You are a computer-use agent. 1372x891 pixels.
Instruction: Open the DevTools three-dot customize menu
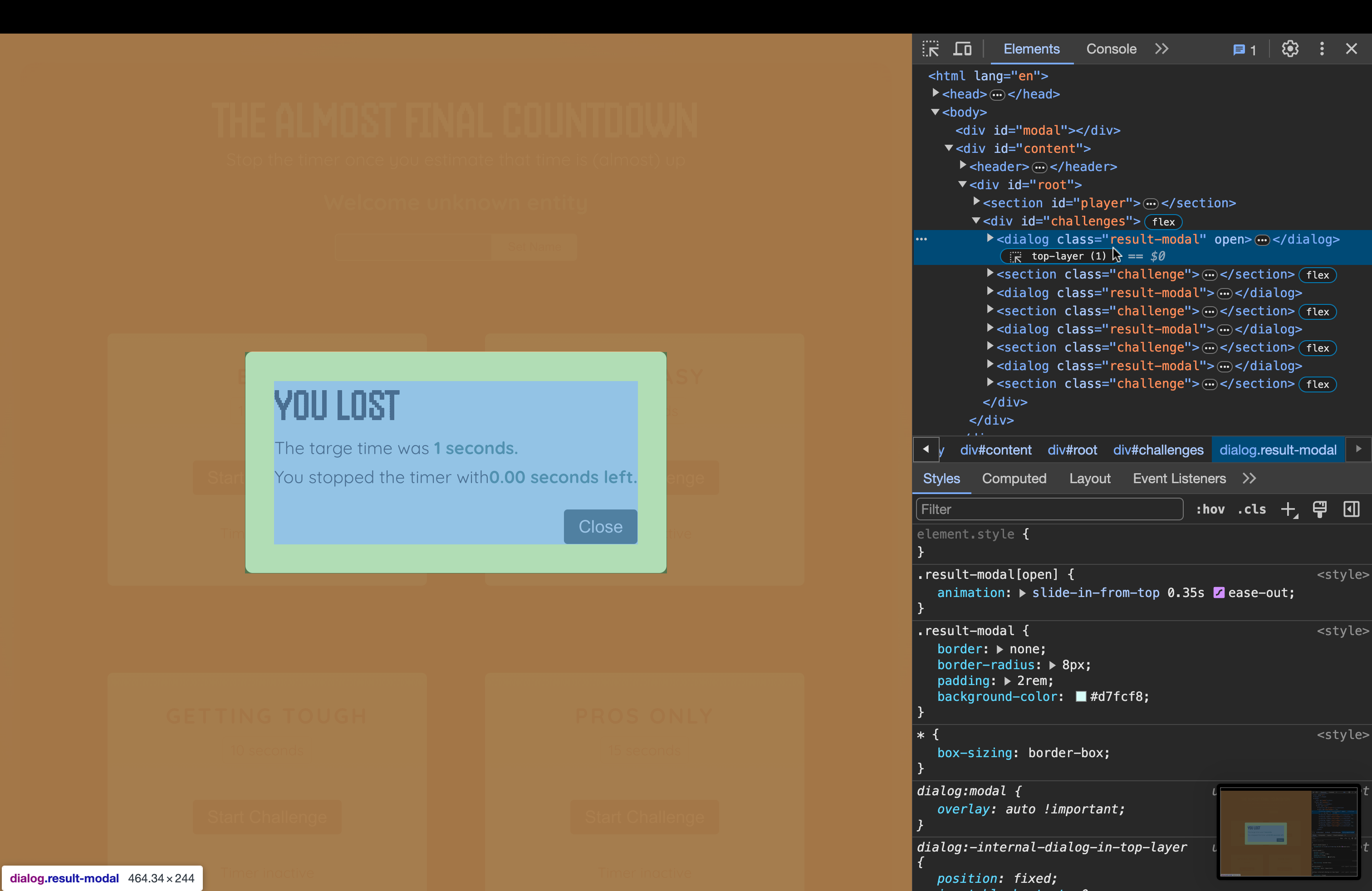(1322, 49)
